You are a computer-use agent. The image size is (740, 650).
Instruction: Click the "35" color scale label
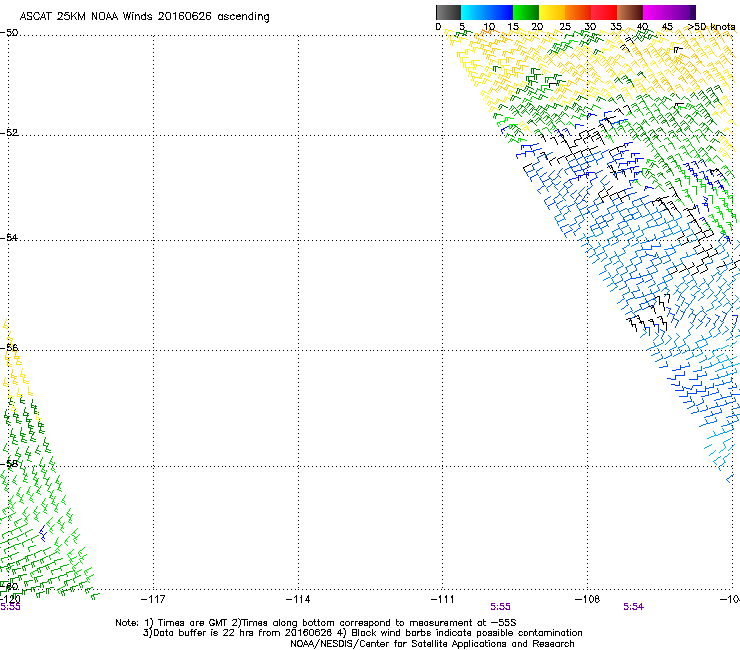(616, 27)
